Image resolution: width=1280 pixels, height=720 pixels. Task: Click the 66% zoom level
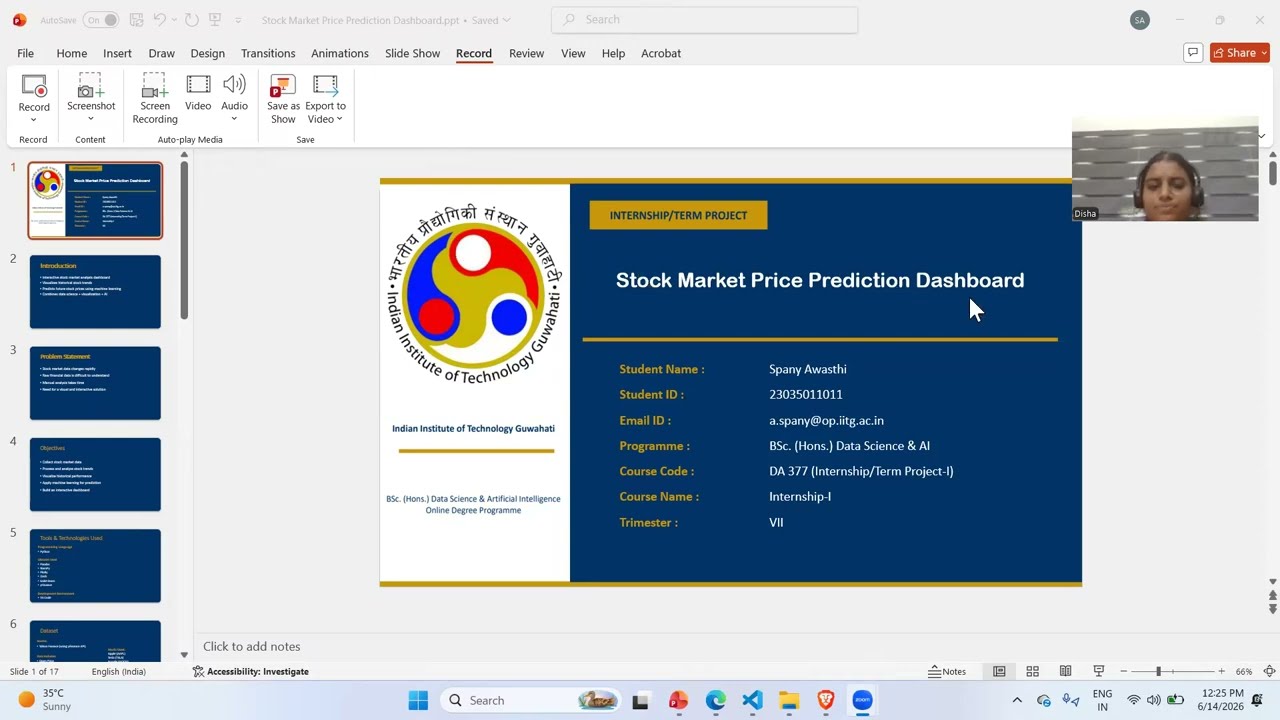pyautogui.click(x=1244, y=672)
